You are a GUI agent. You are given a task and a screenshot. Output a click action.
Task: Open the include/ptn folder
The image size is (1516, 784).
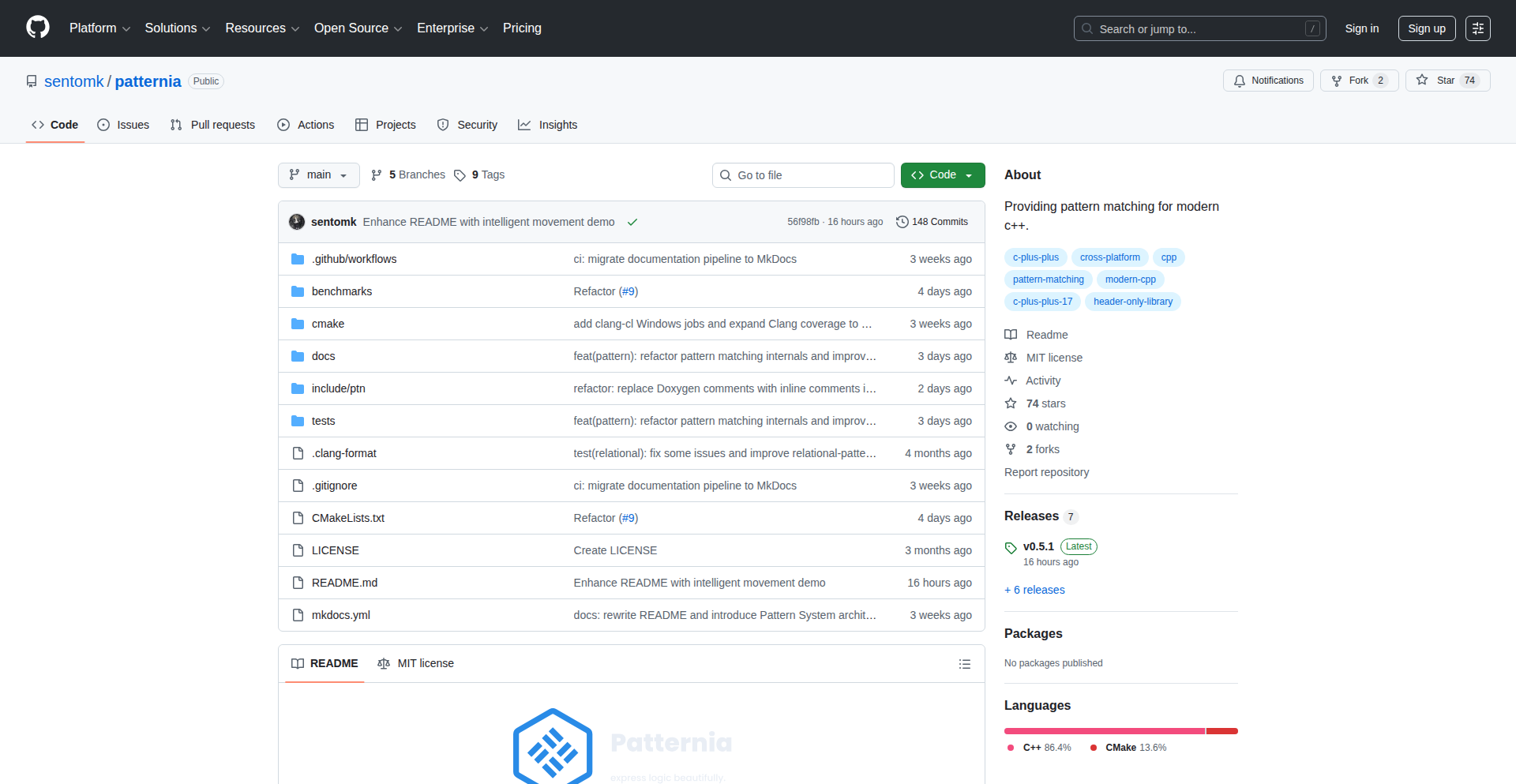pyautogui.click(x=338, y=388)
